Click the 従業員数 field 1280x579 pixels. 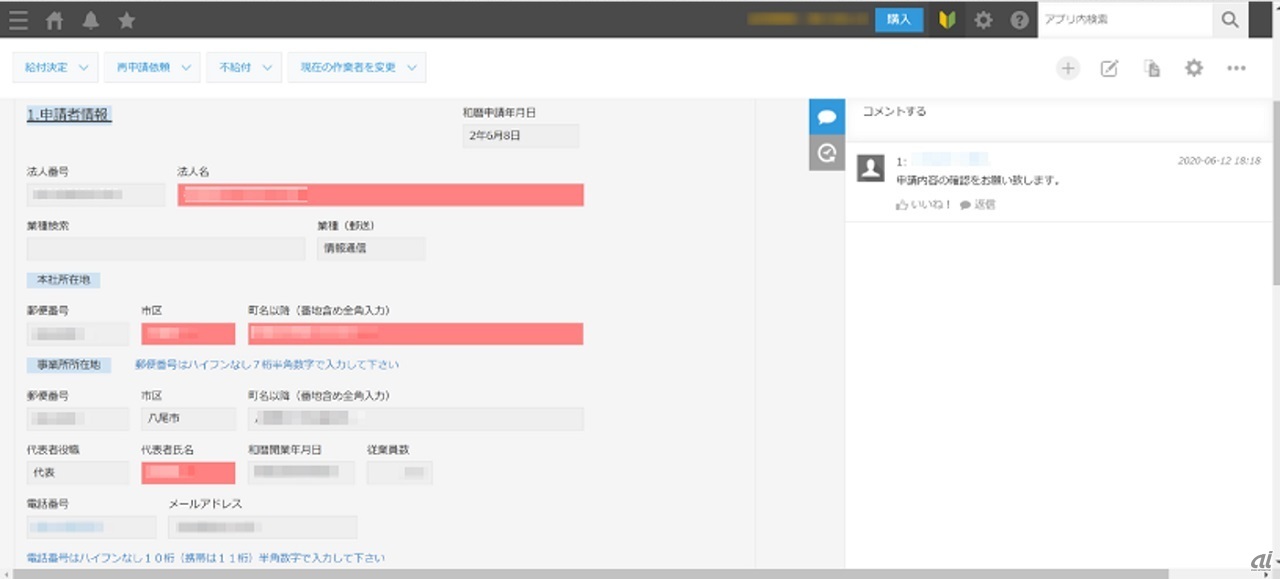(400, 473)
